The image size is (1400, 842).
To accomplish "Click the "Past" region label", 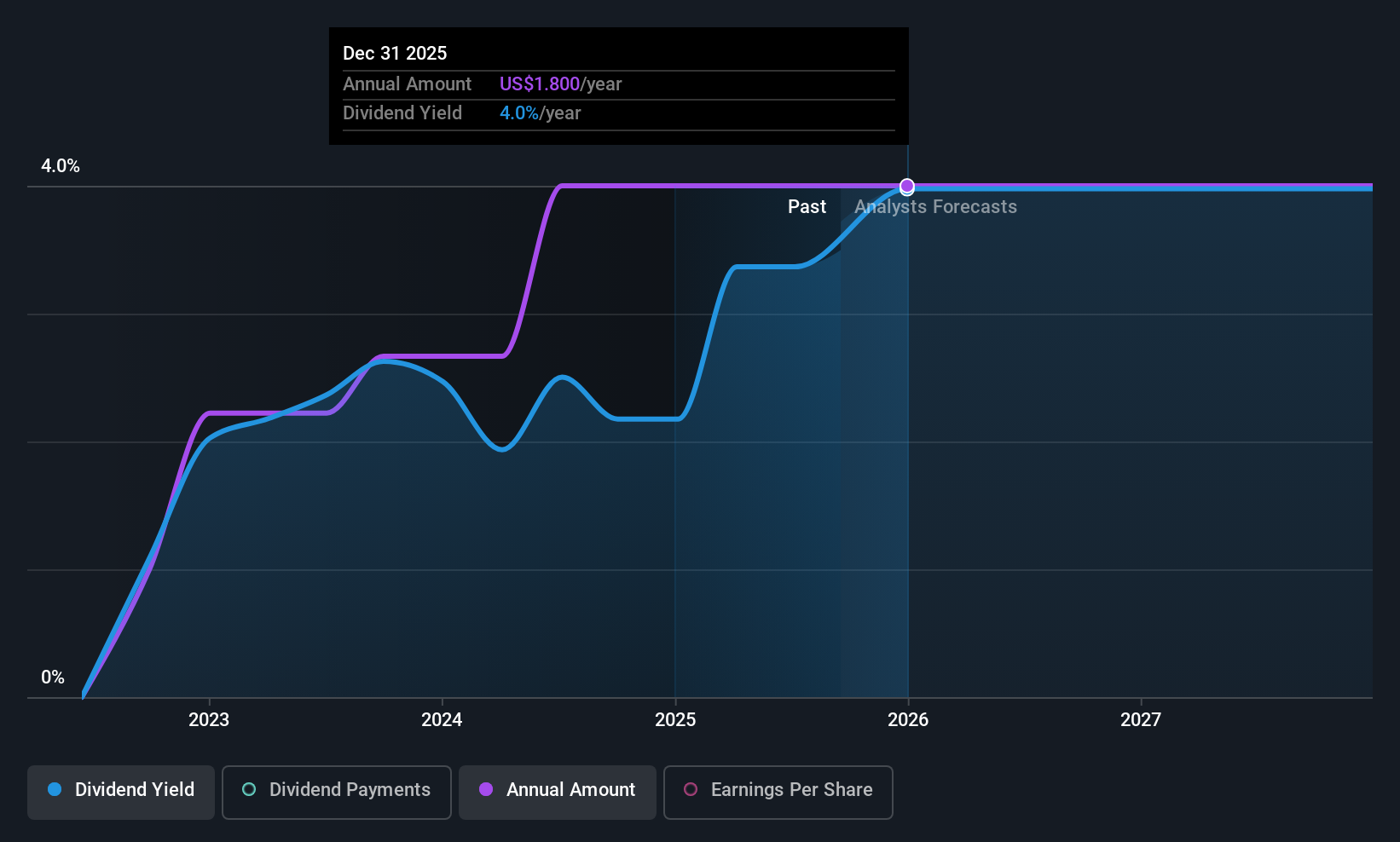I will (807, 207).
